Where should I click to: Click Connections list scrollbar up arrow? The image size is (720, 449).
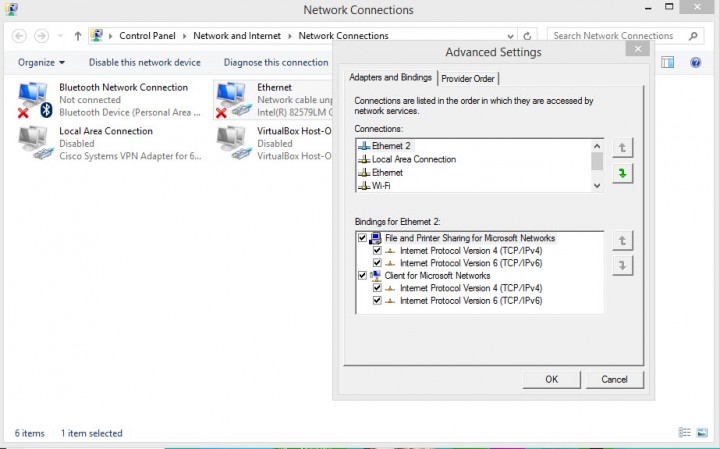coord(597,146)
